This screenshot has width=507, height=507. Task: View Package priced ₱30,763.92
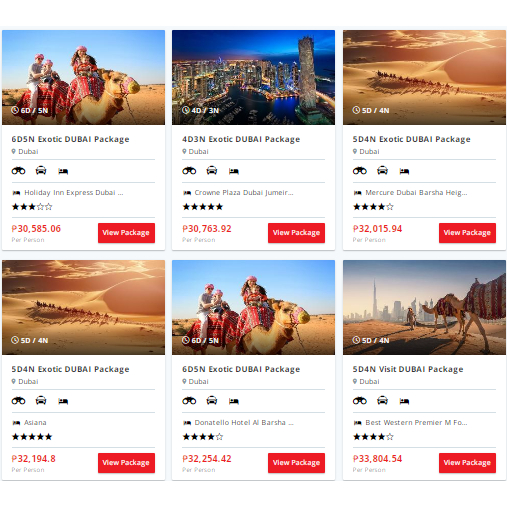296,233
